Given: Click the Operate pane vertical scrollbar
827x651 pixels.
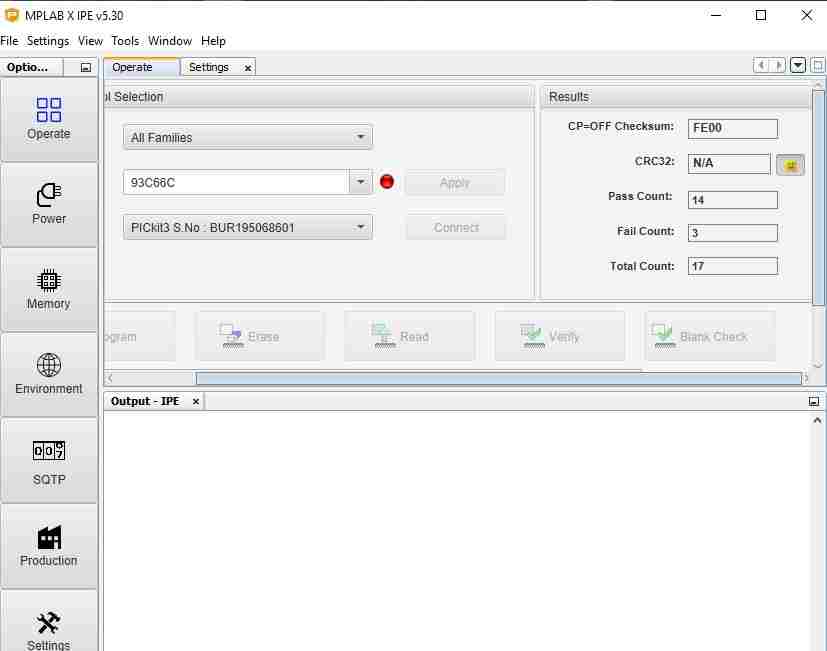Looking at the screenshot, I should [818, 197].
